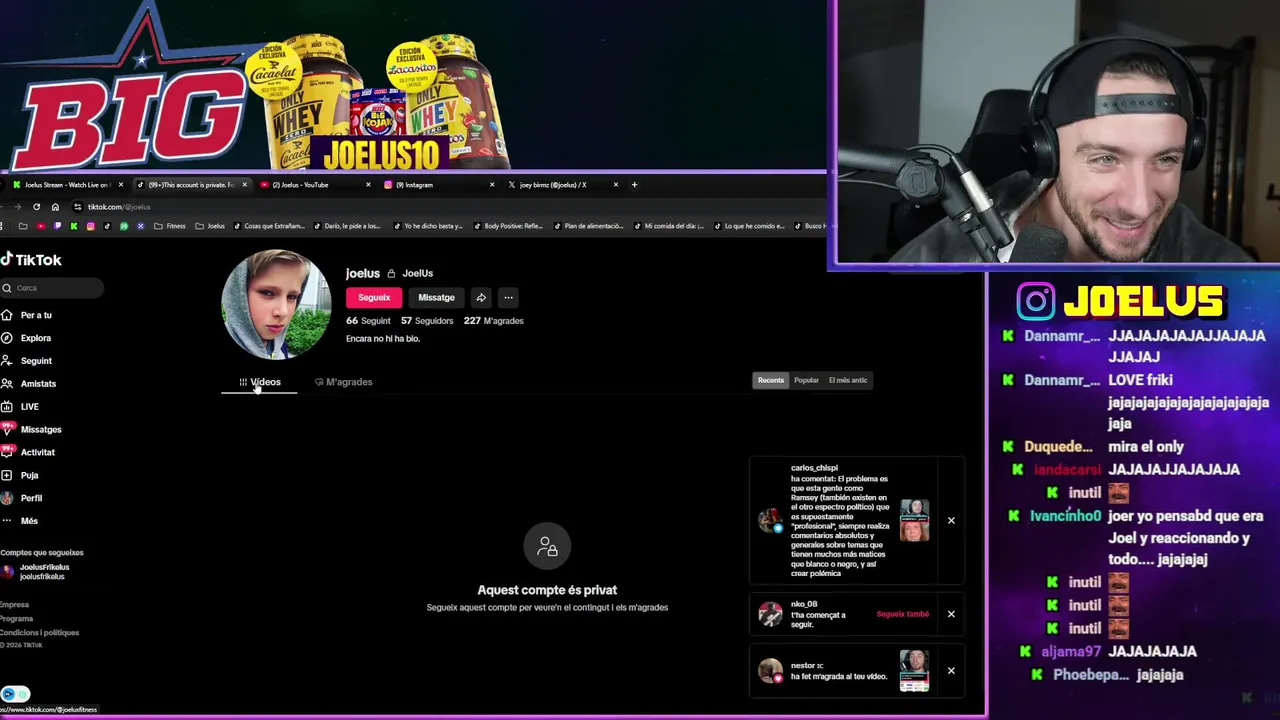Select Popular sort option
The height and width of the screenshot is (720, 1280).
point(806,380)
